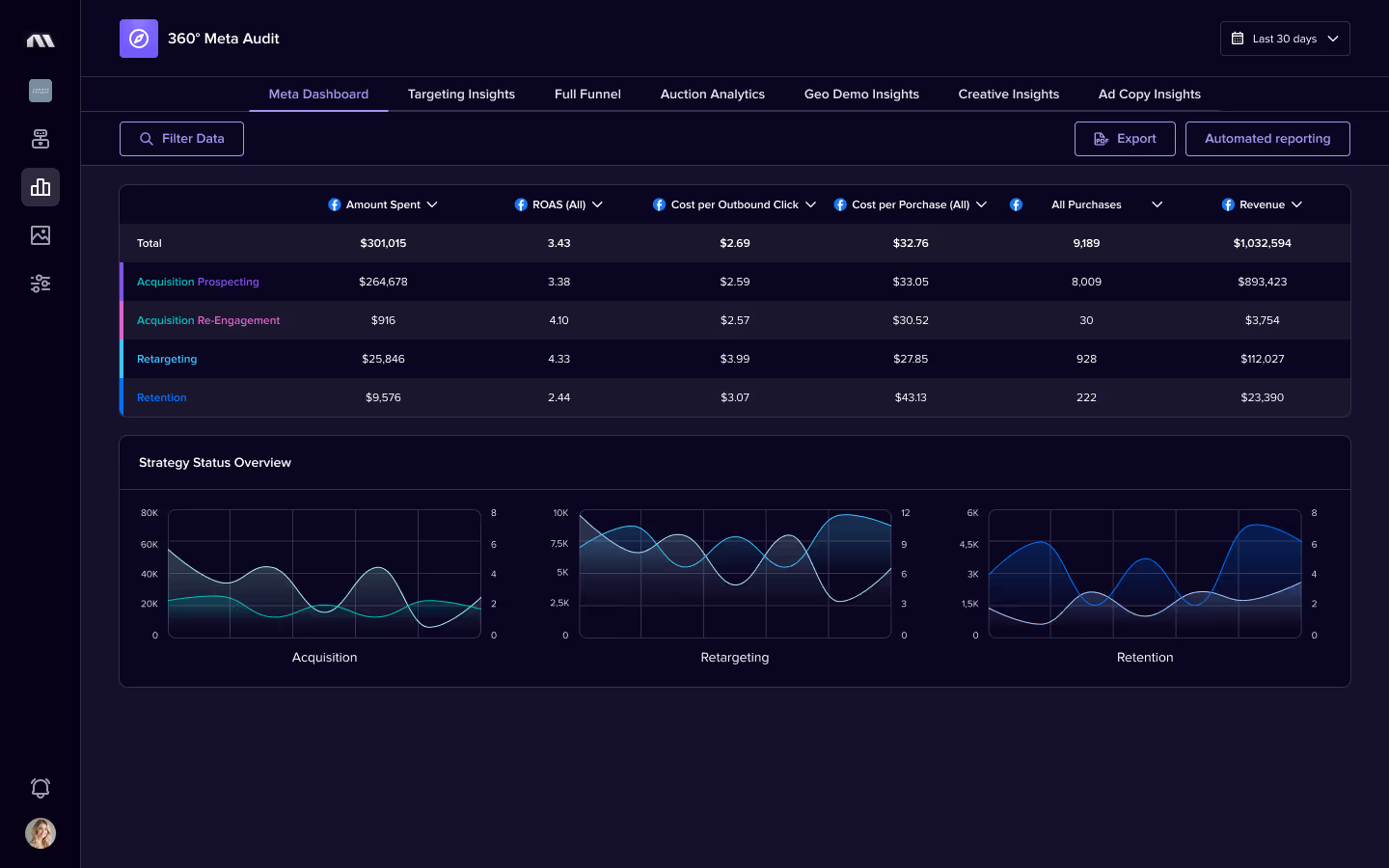Click the Retention chart

point(1145,574)
